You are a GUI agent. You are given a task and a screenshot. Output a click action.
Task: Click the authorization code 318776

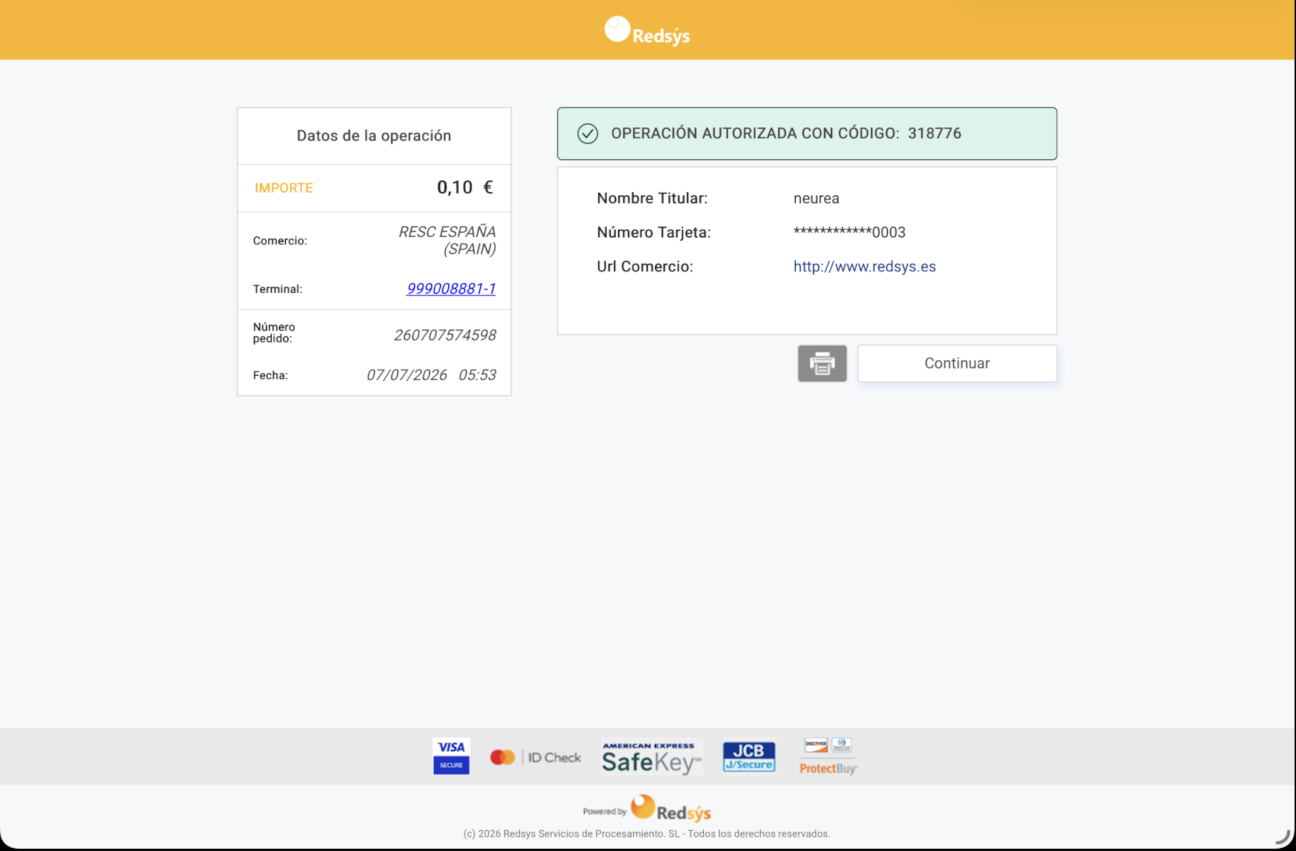[935, 133]
